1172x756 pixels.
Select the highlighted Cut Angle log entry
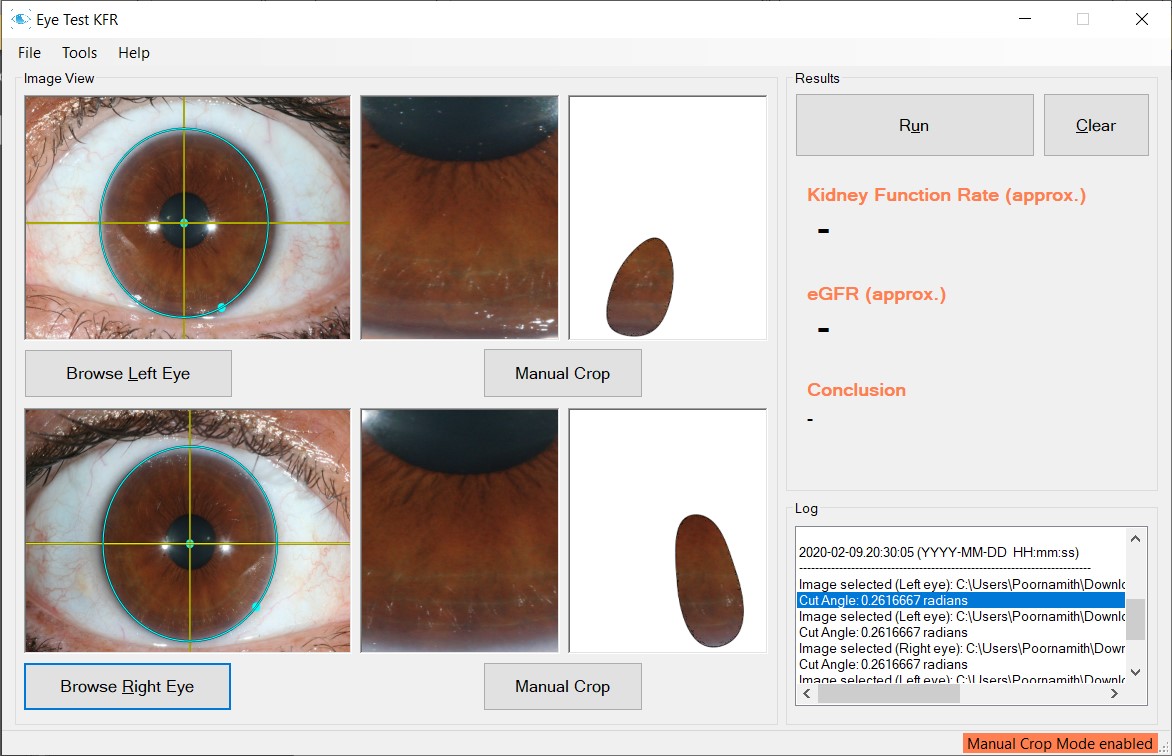pyautogui.click(x=960, y=600)
